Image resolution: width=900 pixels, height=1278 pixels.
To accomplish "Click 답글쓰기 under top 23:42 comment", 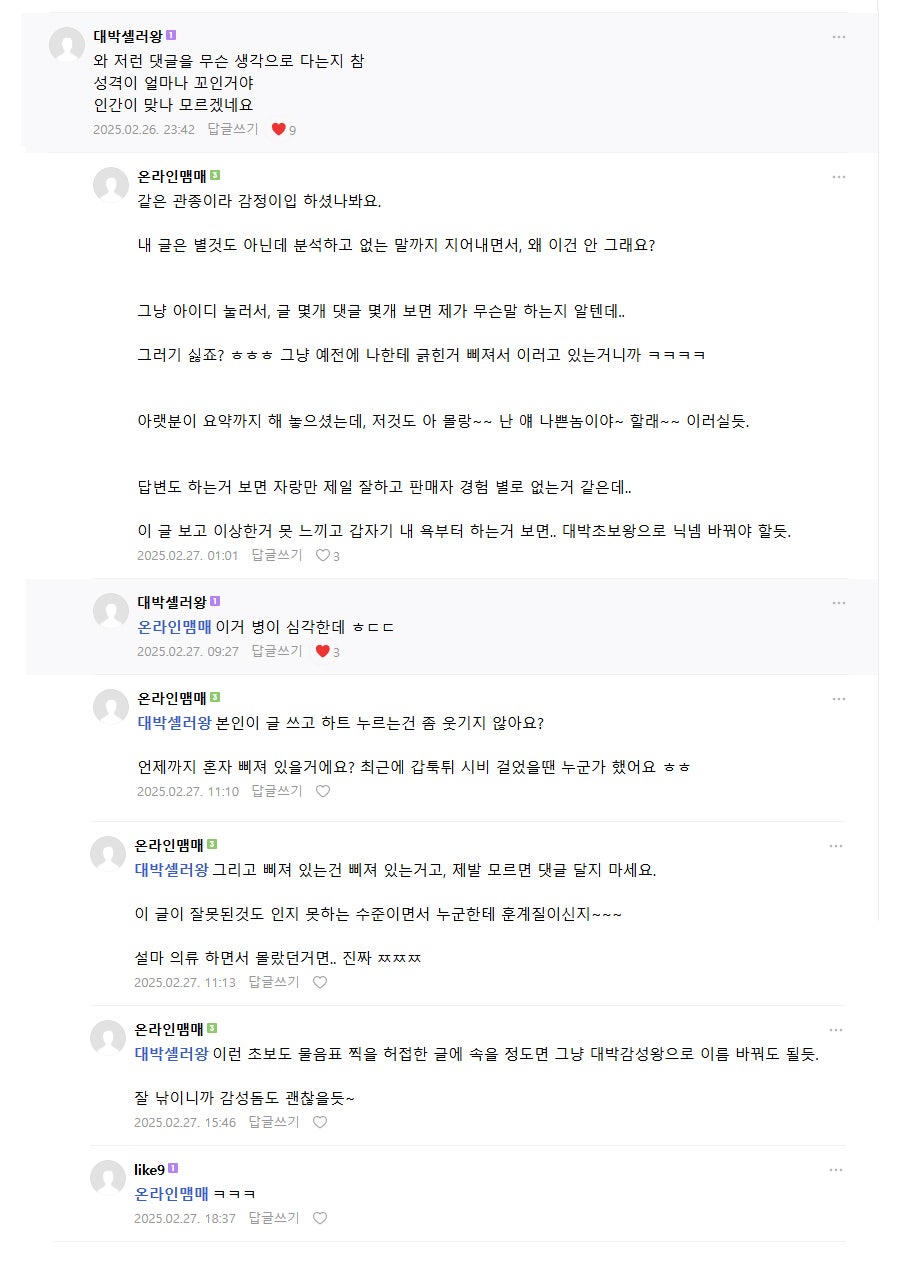I will pos(233,129).
